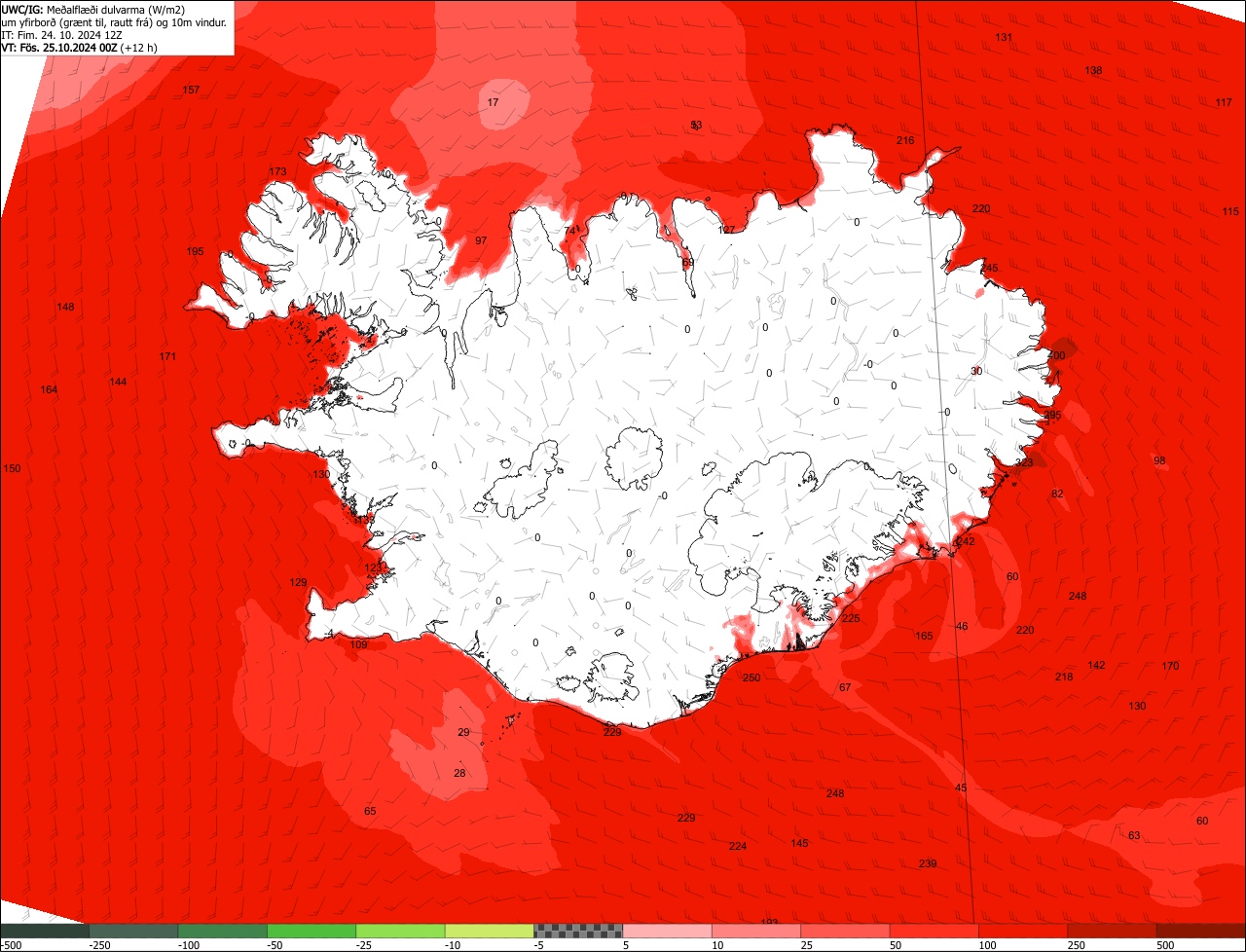Click the checkered legend swatch between -5 and 5
This screenshot has width=1246, height=952.
coord(578,931)
